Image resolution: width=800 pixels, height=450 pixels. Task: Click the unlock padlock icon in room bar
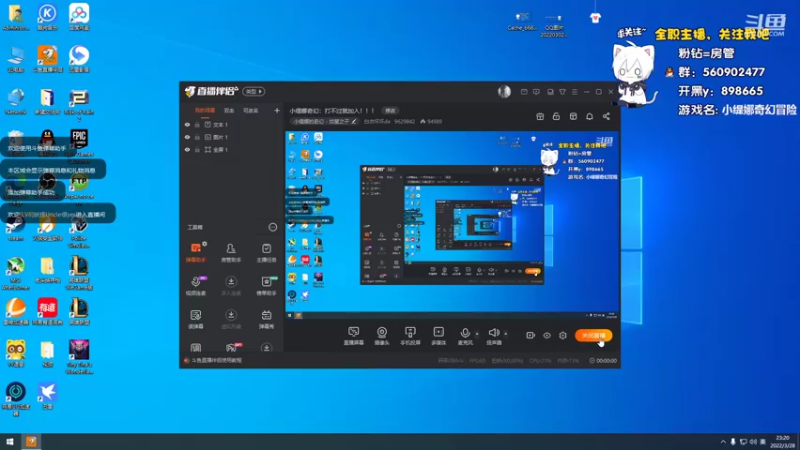pyautogui.click(x=556, y=116)
